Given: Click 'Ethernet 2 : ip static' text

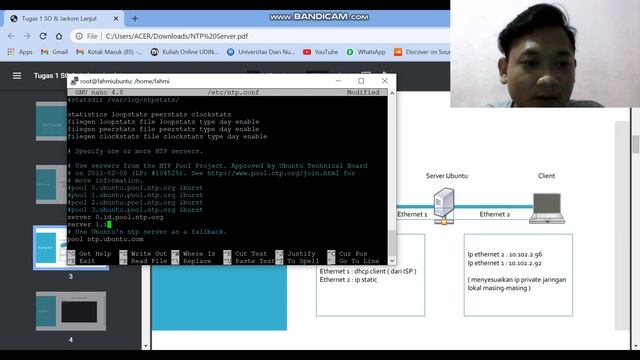Looking at the screenshot, I should pyautogui.click(x=348, y=280).
